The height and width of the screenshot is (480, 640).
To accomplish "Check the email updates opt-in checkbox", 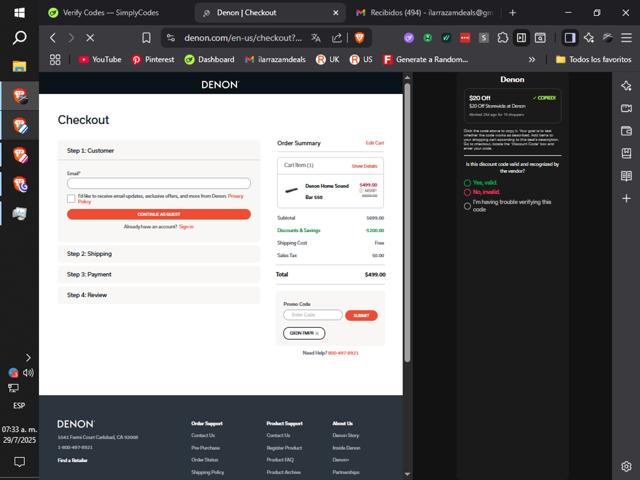I will click(71, 199).
